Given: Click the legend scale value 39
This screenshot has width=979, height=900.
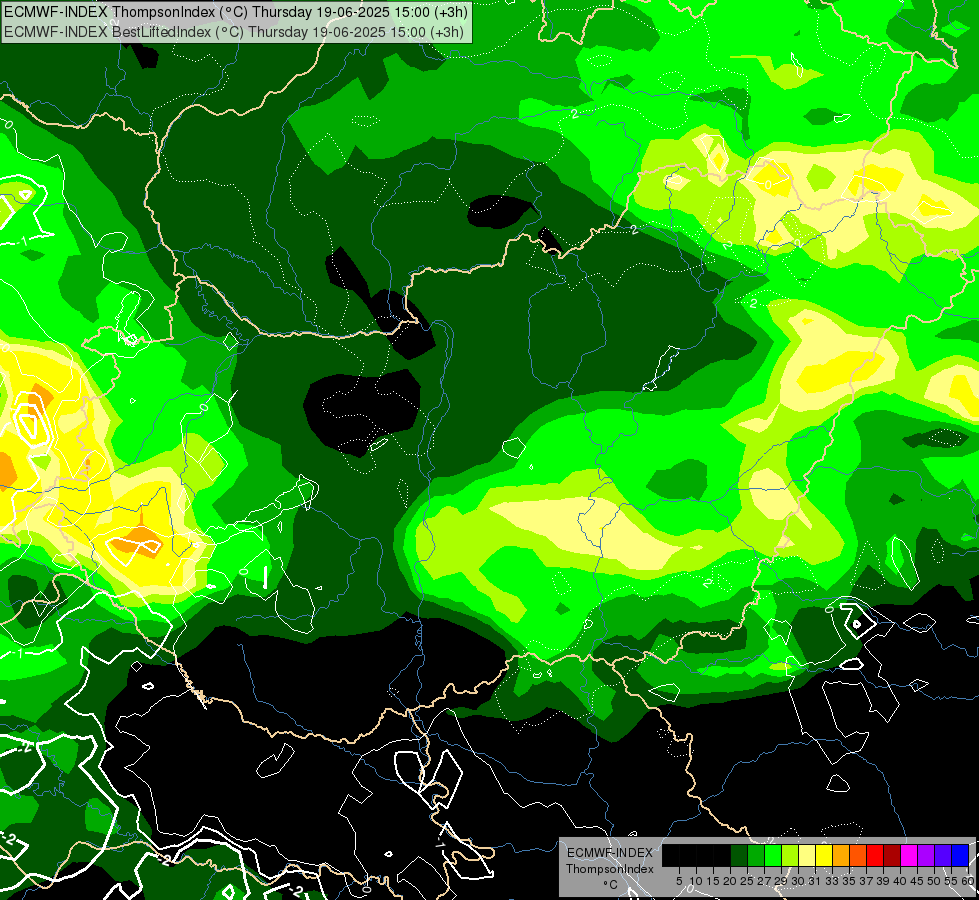Looking at the screenshot, I should point(883,881).
